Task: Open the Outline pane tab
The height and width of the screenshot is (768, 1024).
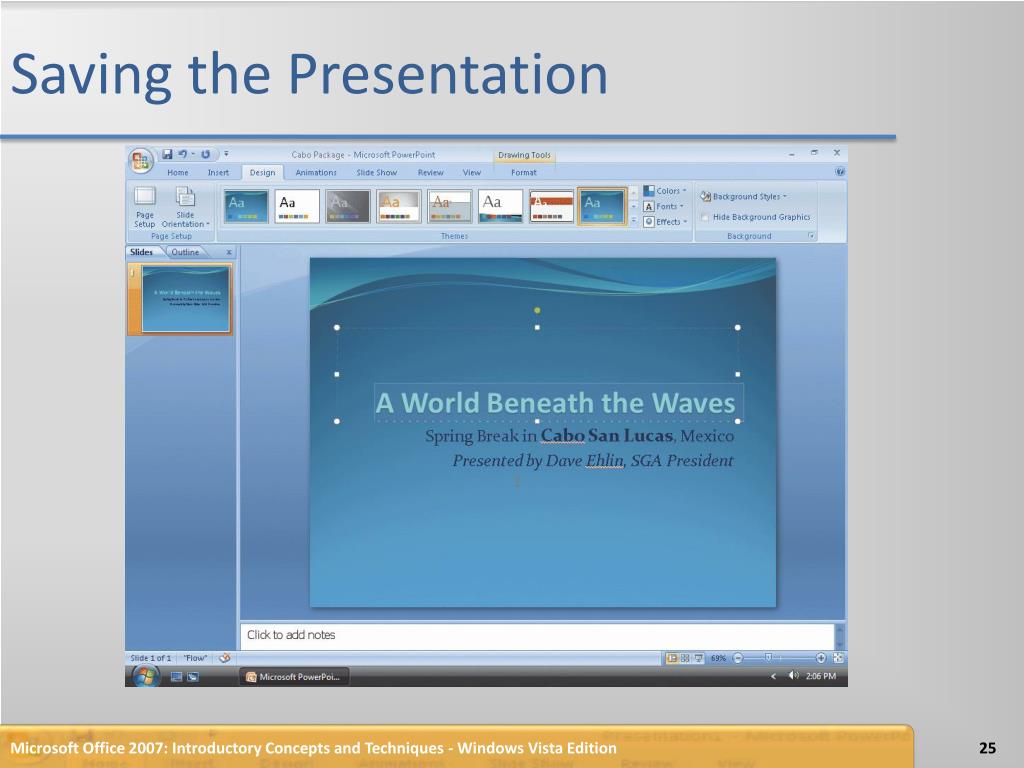Action: [x=185, y=252]
